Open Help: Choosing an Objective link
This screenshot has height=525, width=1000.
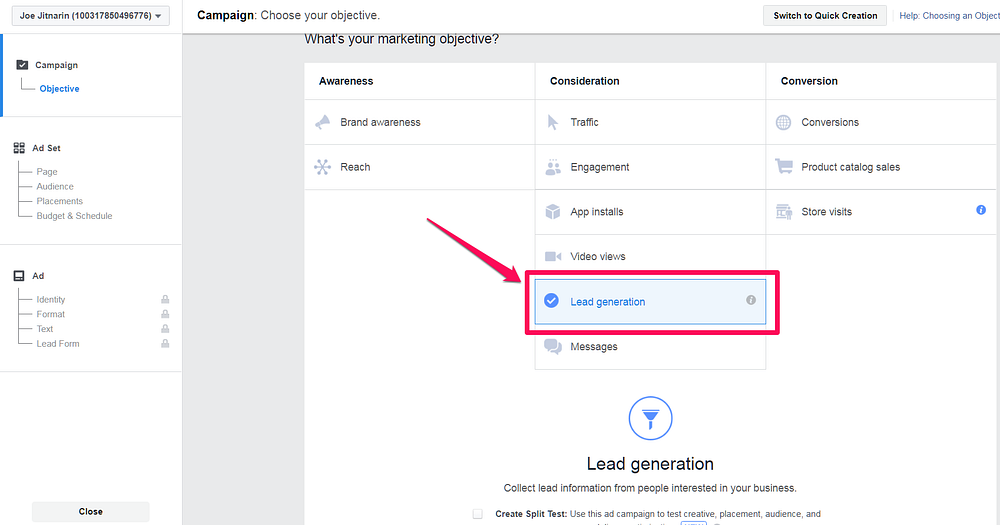pyautogui.click(x=949, y=15)
